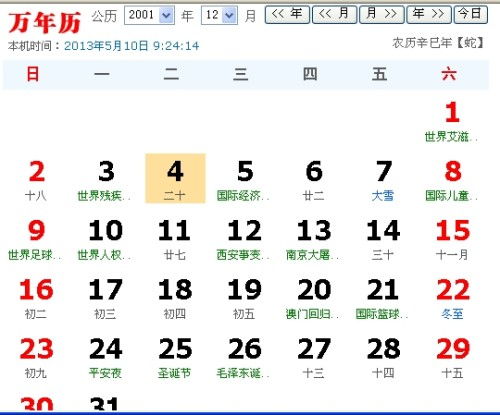This screenshot has width=500, height=415.
Task: Go to next year with 年 >> button
Action: [x=429, y=14]
